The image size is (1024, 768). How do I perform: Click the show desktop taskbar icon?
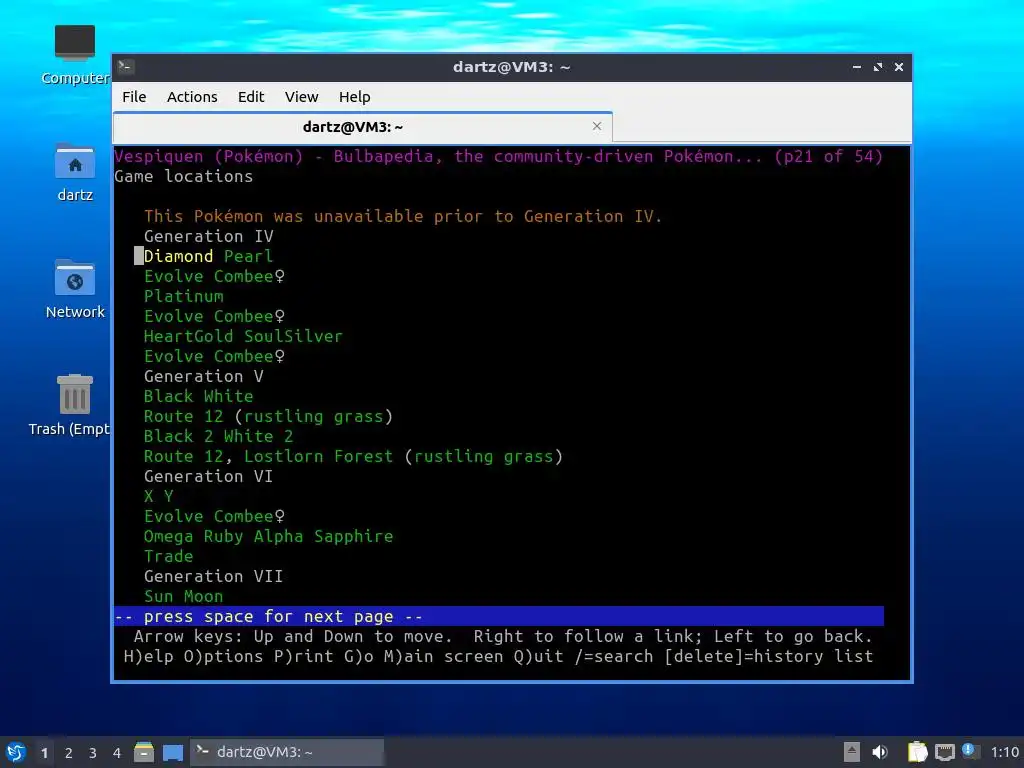(172, 752)
